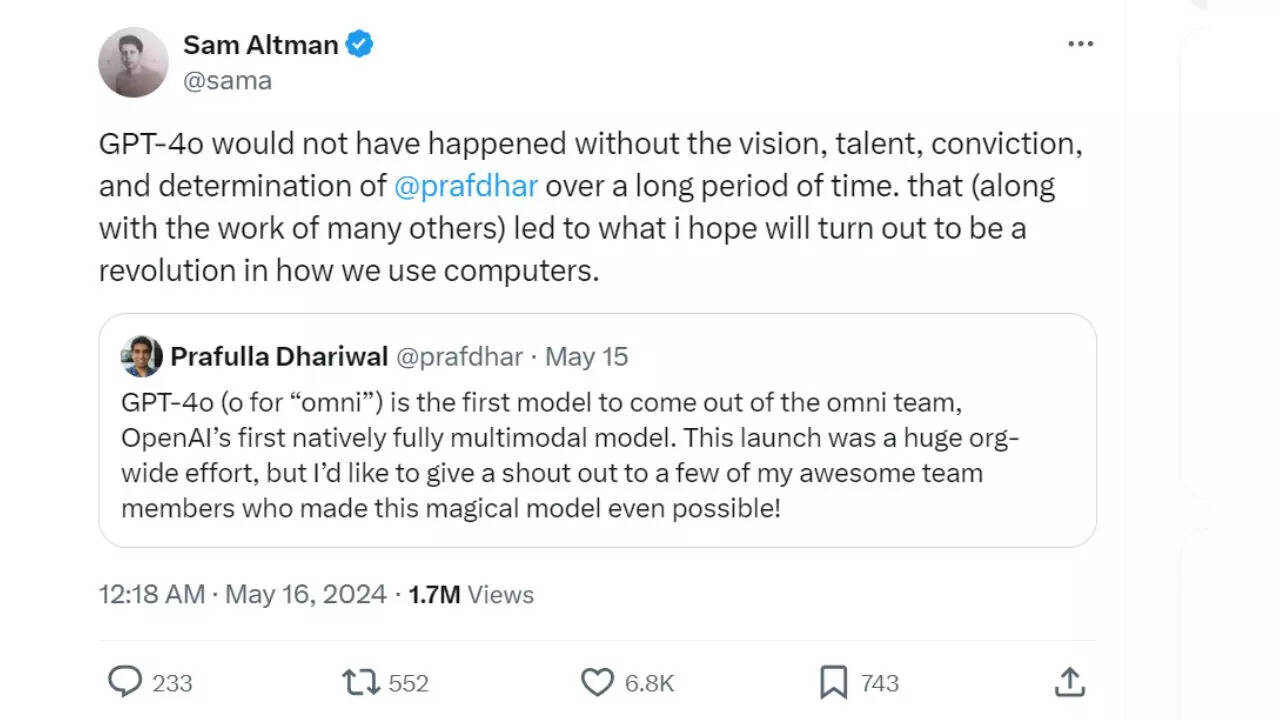The width and height of the screenshot is (1280, 720).
Task: Click the blue @prafdhar mention in tweet text
Action: [466, 186]
